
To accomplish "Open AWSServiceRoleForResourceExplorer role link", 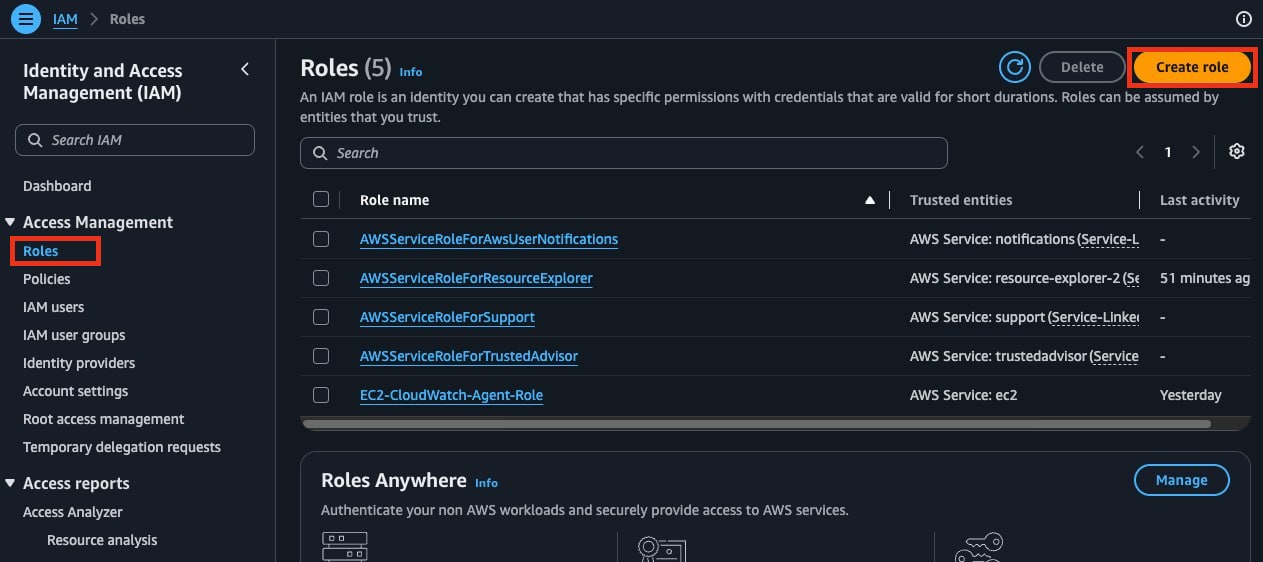I will click(x=476, y=278).
